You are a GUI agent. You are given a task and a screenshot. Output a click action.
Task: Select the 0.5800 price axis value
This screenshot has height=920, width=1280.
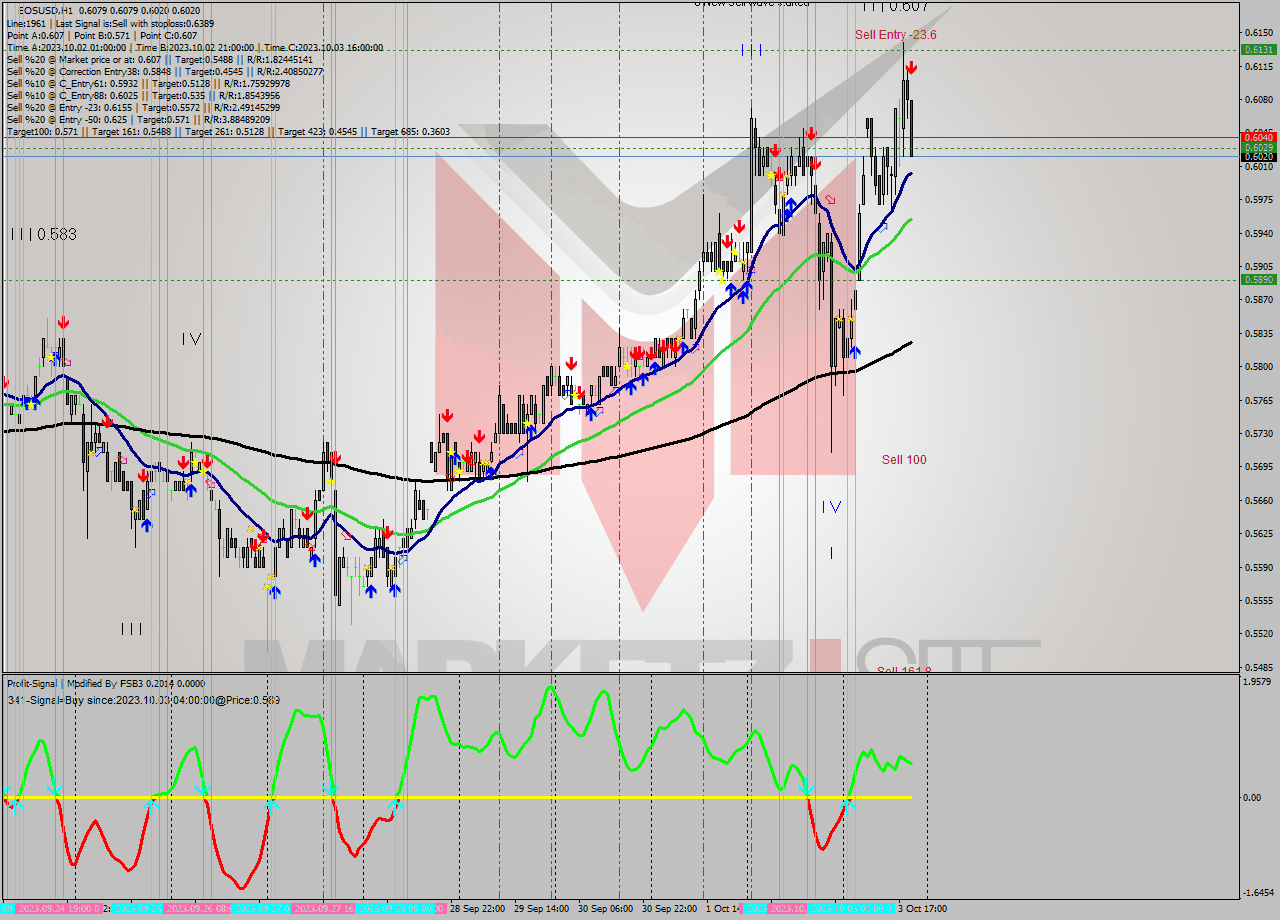point(1258,367)
